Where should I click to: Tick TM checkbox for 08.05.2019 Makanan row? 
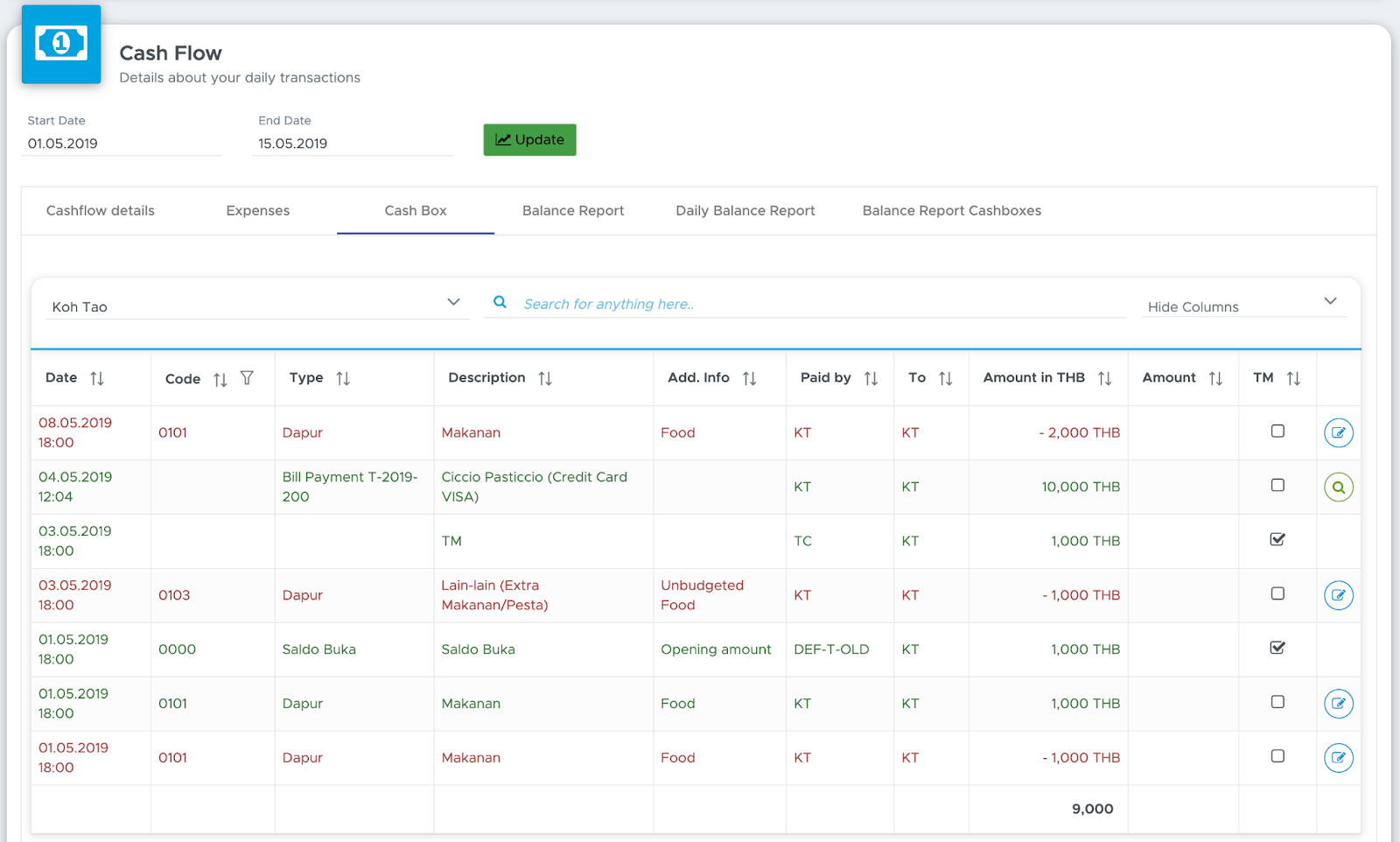1277,431
